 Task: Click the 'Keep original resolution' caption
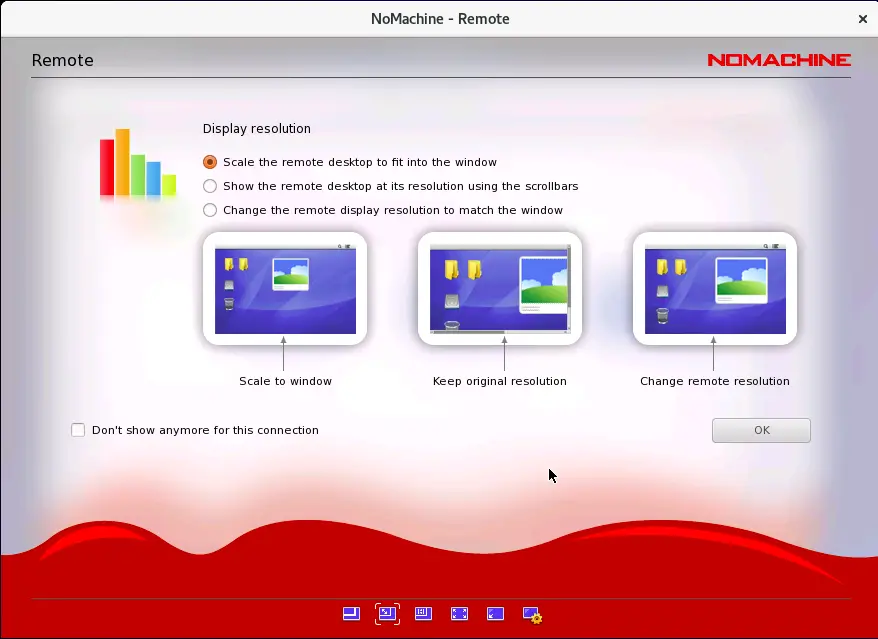[x=500, y=381]
